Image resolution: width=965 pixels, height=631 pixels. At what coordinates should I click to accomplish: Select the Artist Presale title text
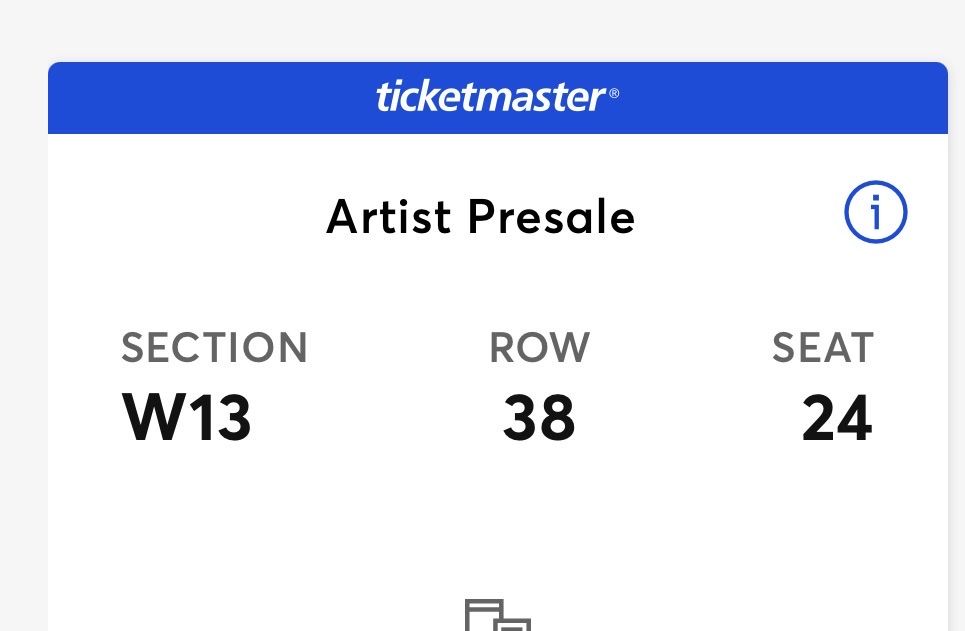tap(481, 217)
